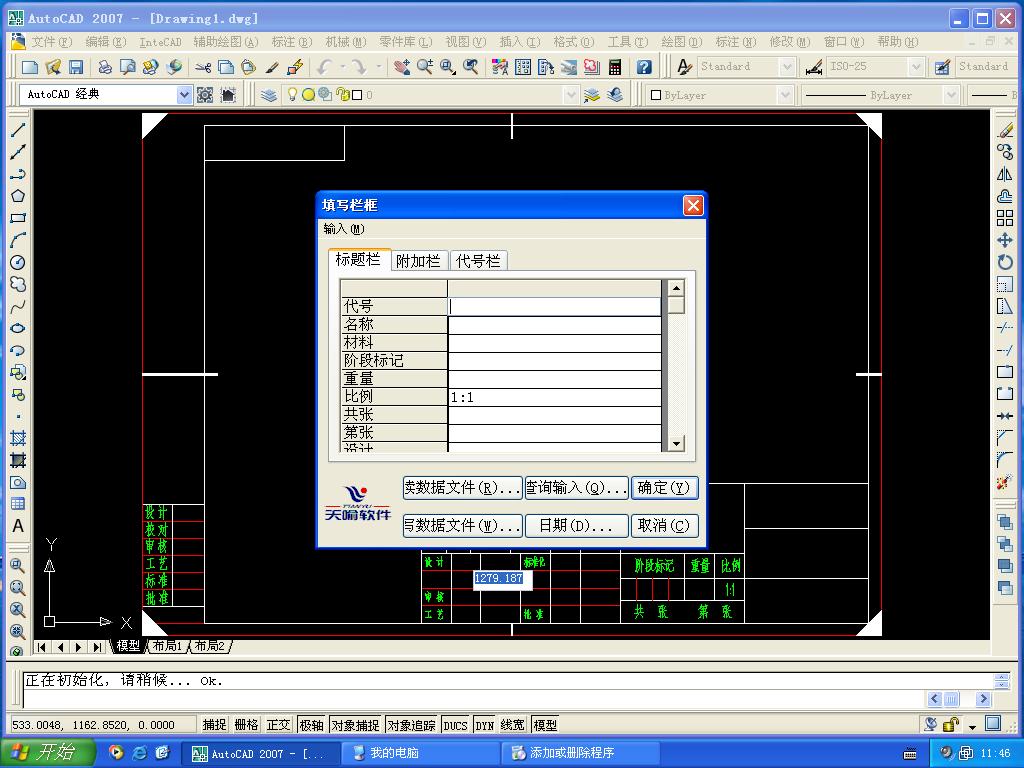This screenshot has width=1024, height=768.
Task: Open the AutoCAD 经典 workspace dropdown
Action: coord(184,95)
